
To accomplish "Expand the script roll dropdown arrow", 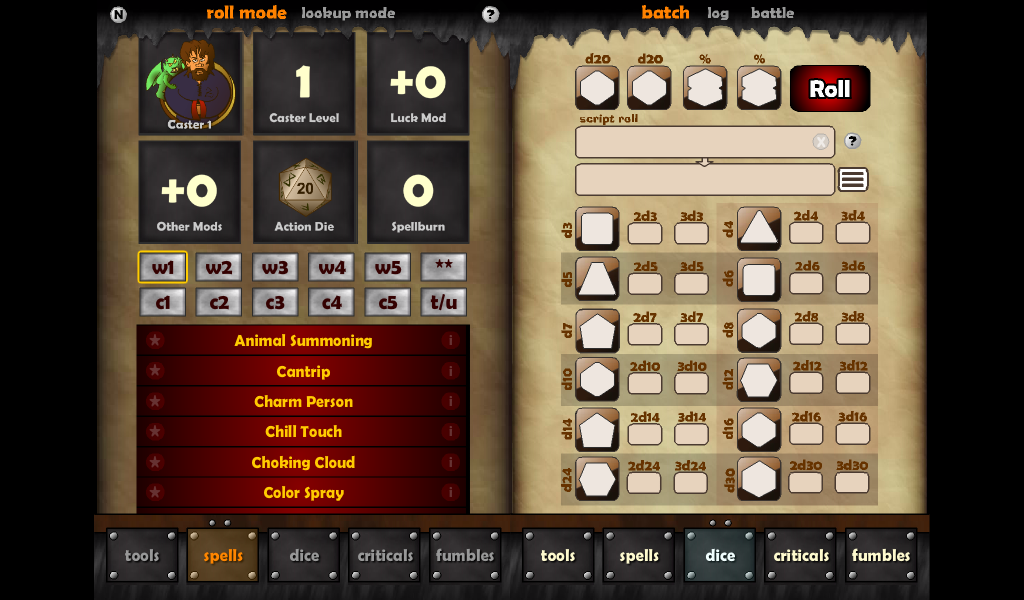I will (x=704, y=160).
